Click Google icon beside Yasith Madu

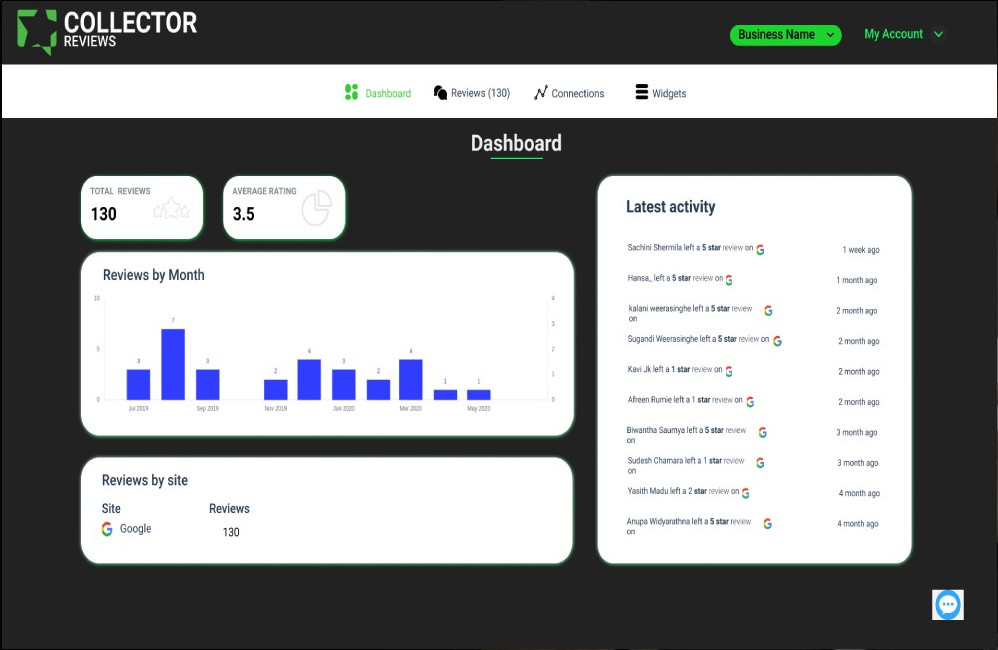[x=745, y=493]
